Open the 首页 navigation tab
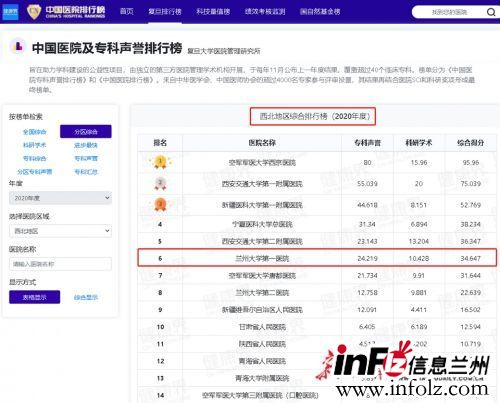This screenshot has height=403, width=500. tap(127, 12)
